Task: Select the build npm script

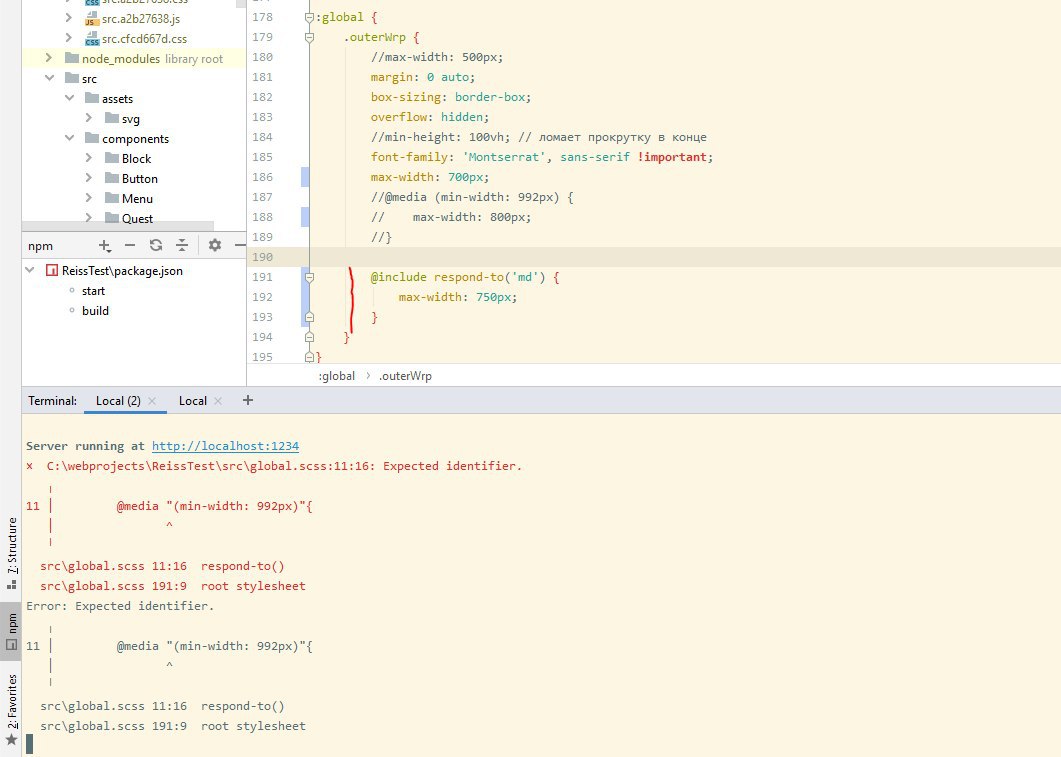Action: pyautogui.click(x=95, y=311)
